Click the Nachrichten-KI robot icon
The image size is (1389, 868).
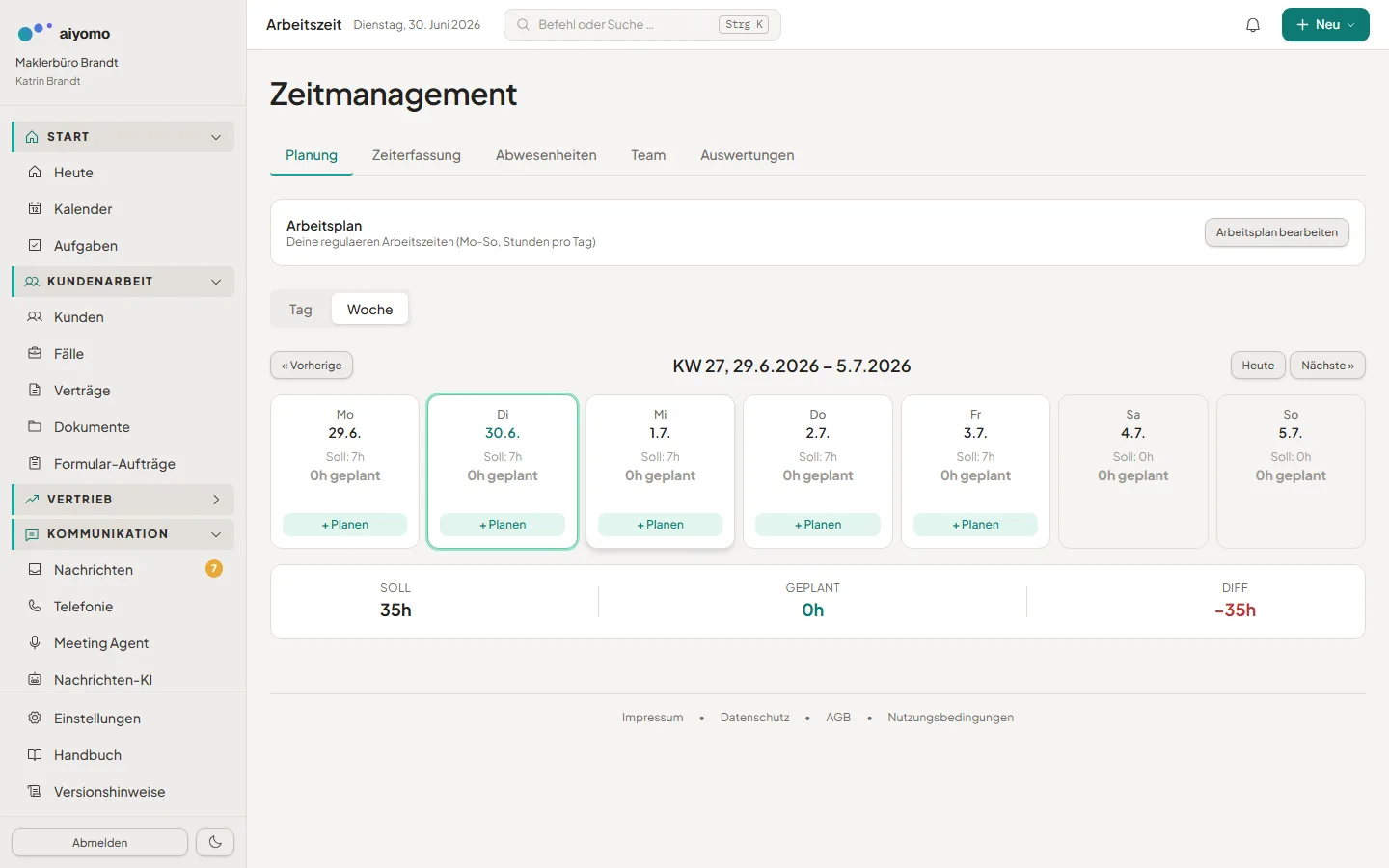[35, 680]
